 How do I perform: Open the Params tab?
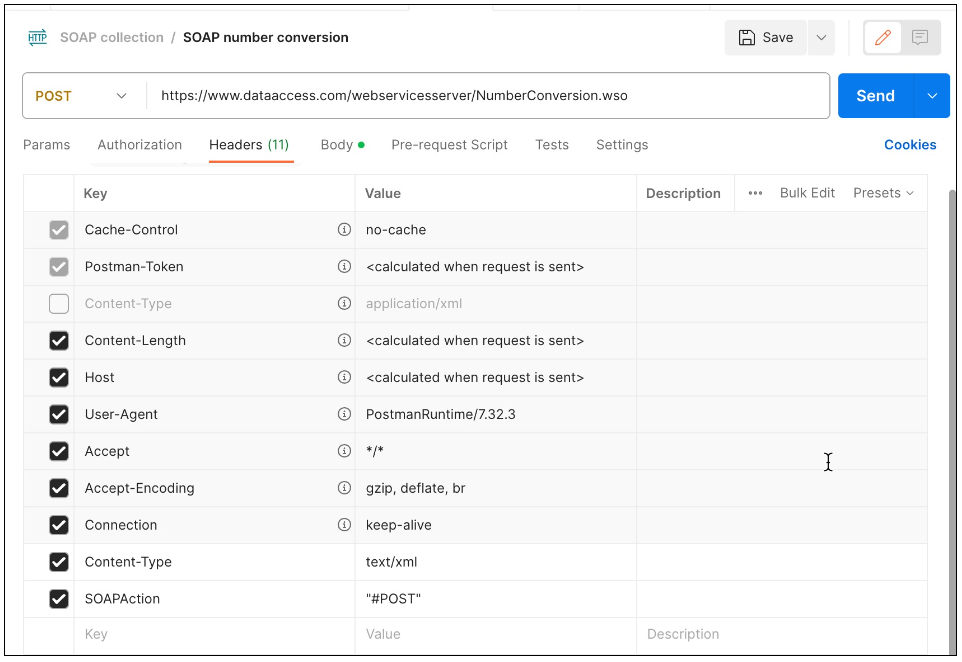coord(47,145)
